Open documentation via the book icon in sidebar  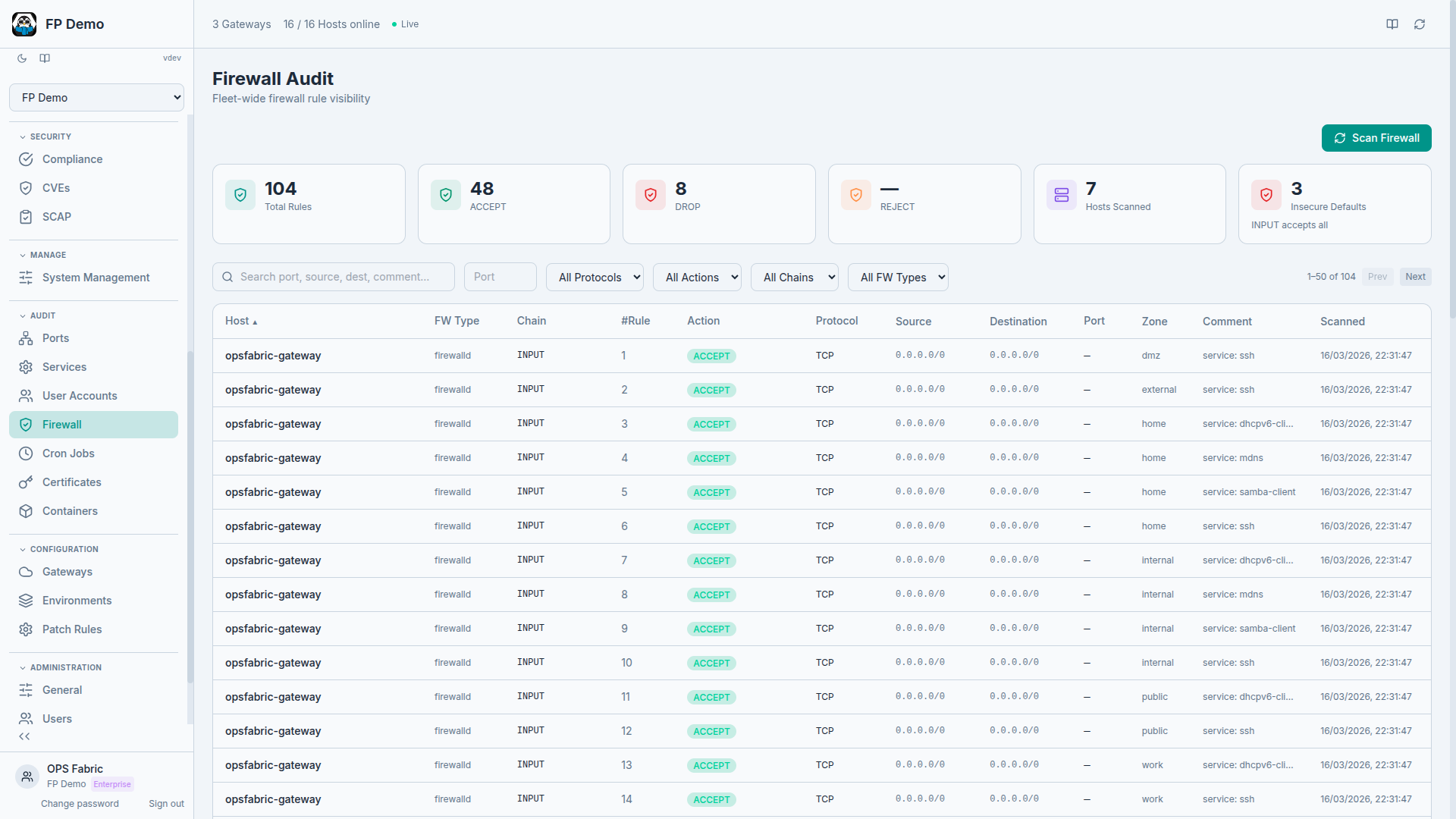tap(44, 58)
